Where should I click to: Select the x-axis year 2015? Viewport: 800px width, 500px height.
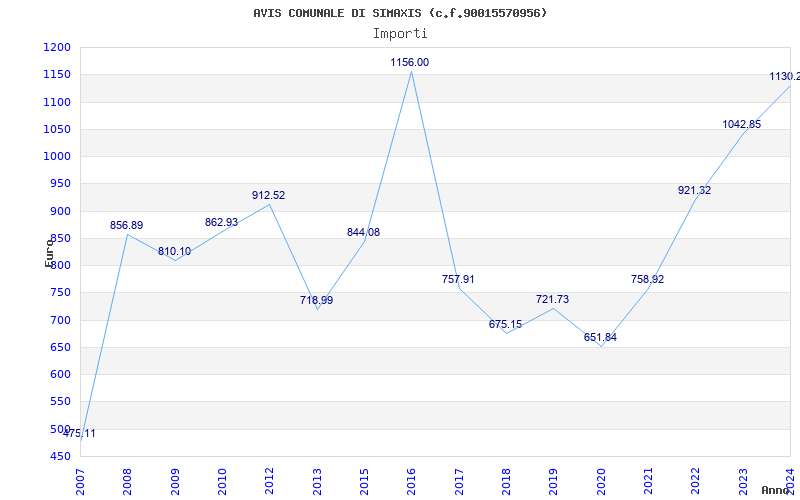(x=364, y=482)
